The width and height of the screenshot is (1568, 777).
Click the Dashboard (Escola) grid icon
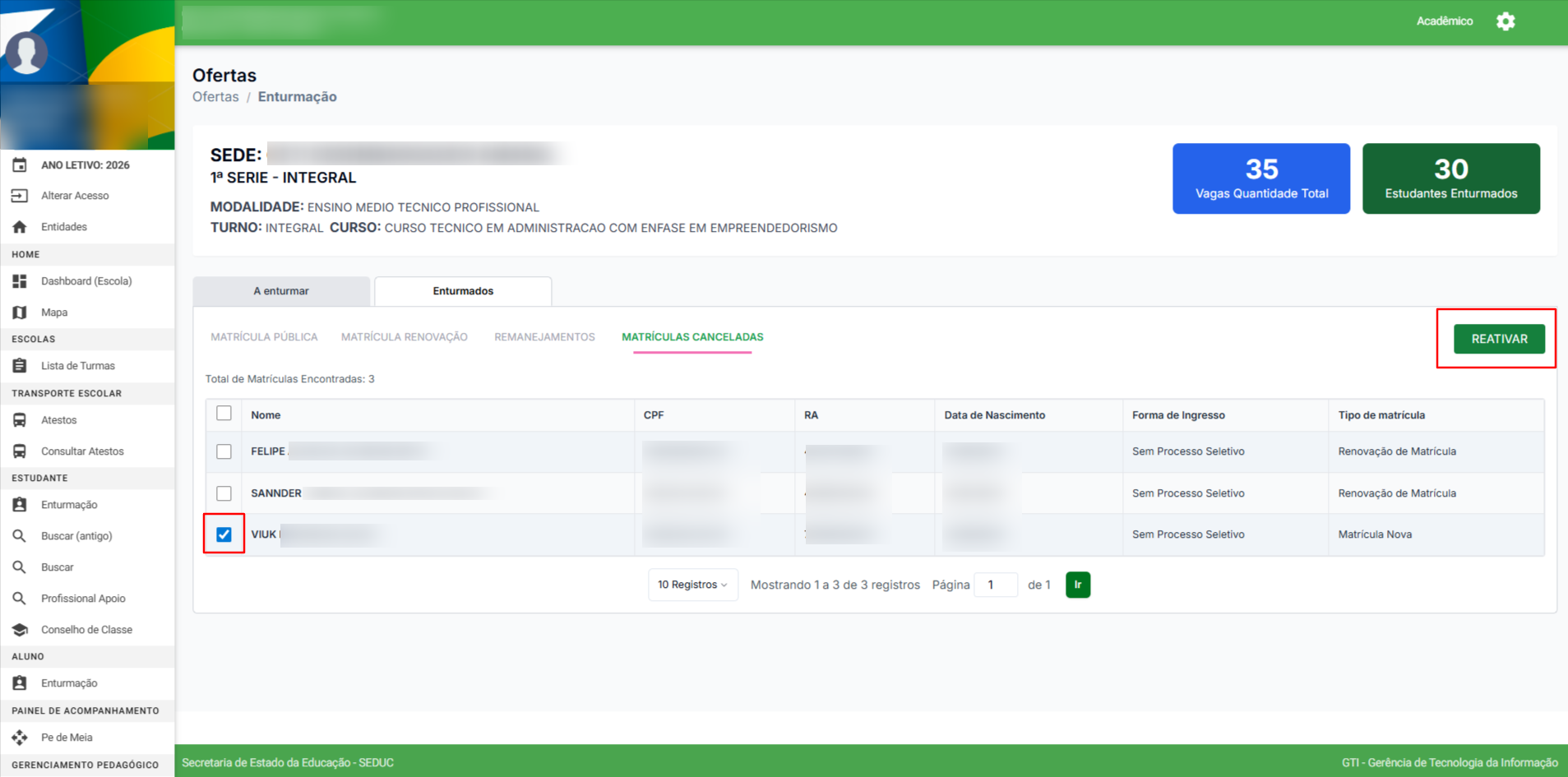click(20, 281)
